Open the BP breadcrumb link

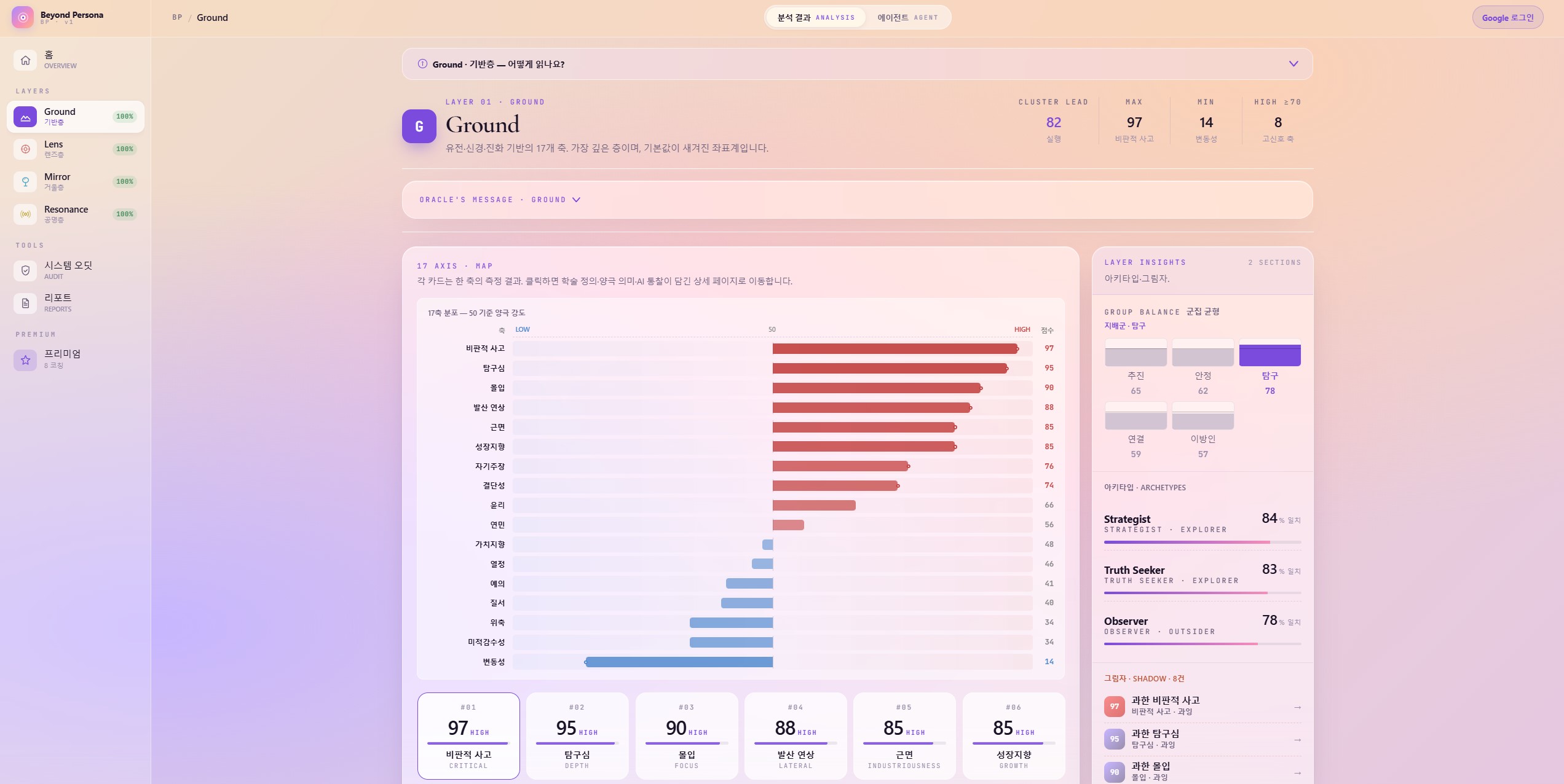click(x=177, y=17)
